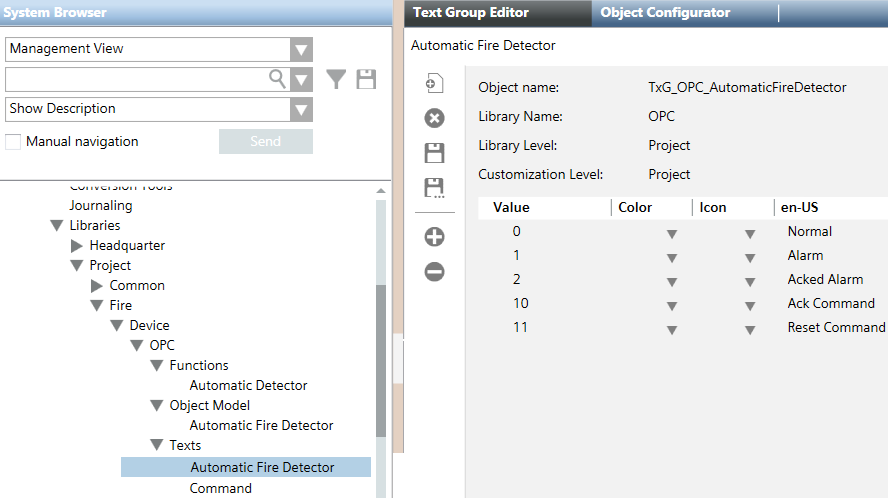The width and height of the screenshot is (888, 498).
Task: Add a row with the plus icon
Action: pos(435,237)
